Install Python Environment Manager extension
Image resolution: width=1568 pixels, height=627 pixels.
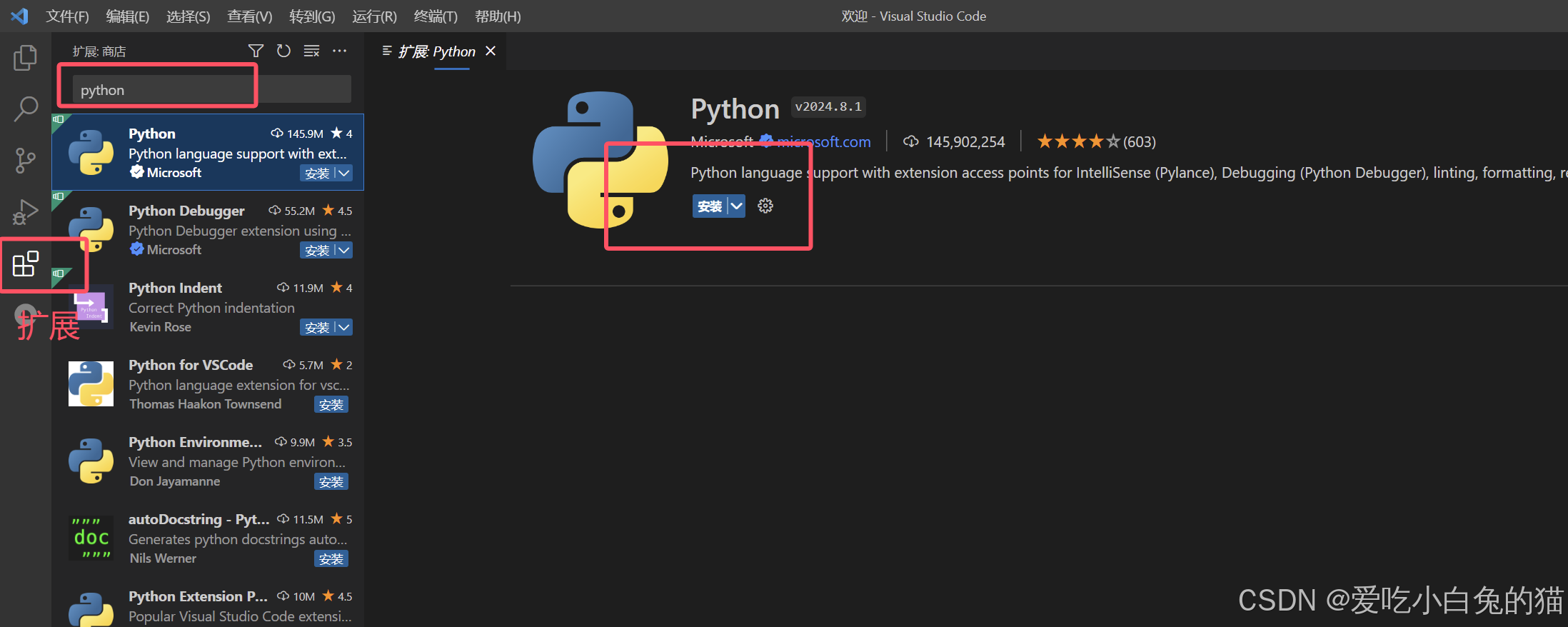(x=331, y=481)
